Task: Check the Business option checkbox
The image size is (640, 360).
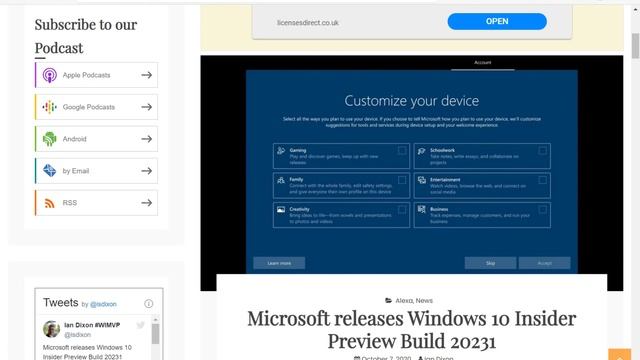Action: (x=542, y=210)
